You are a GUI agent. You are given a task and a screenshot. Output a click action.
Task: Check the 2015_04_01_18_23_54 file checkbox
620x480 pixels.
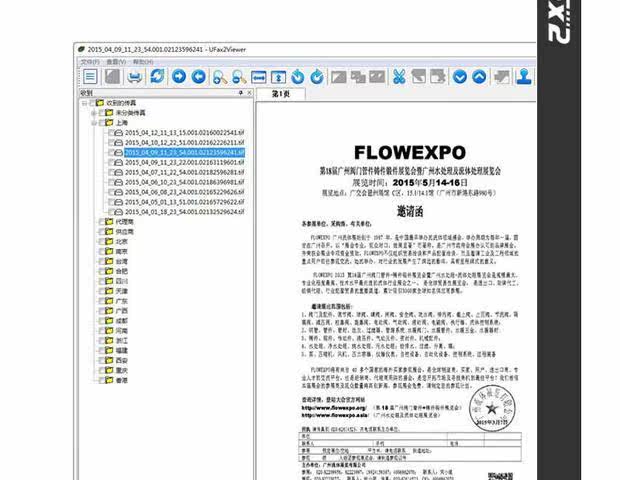[111, 212]
